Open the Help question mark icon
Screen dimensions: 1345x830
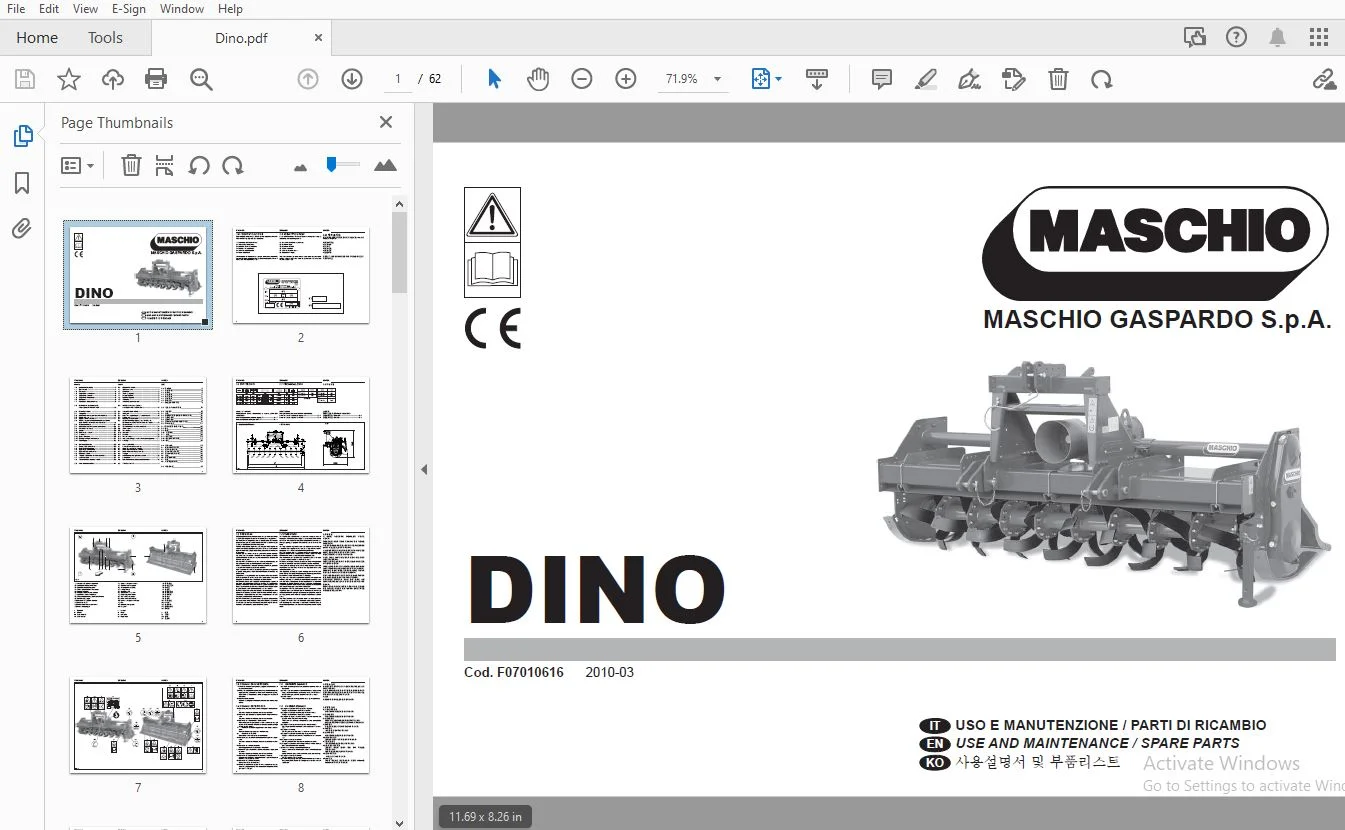[1237, 38]
